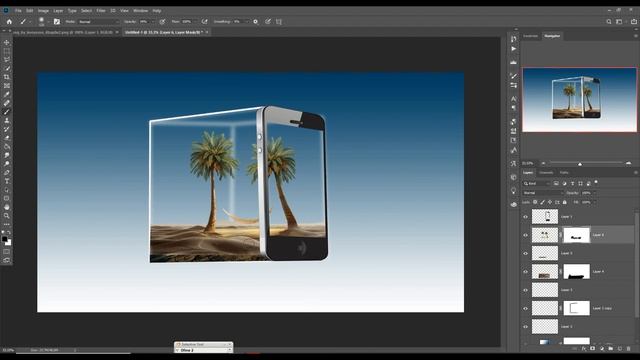Switch to the Paths tab
The image size is (640, 360).
564,173
